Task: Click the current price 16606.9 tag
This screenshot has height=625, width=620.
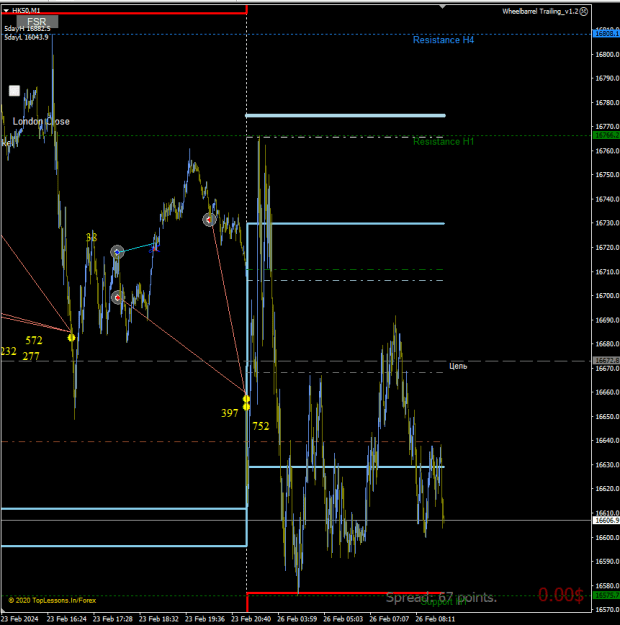Action: pyautogui.click(x=606, y=520)
